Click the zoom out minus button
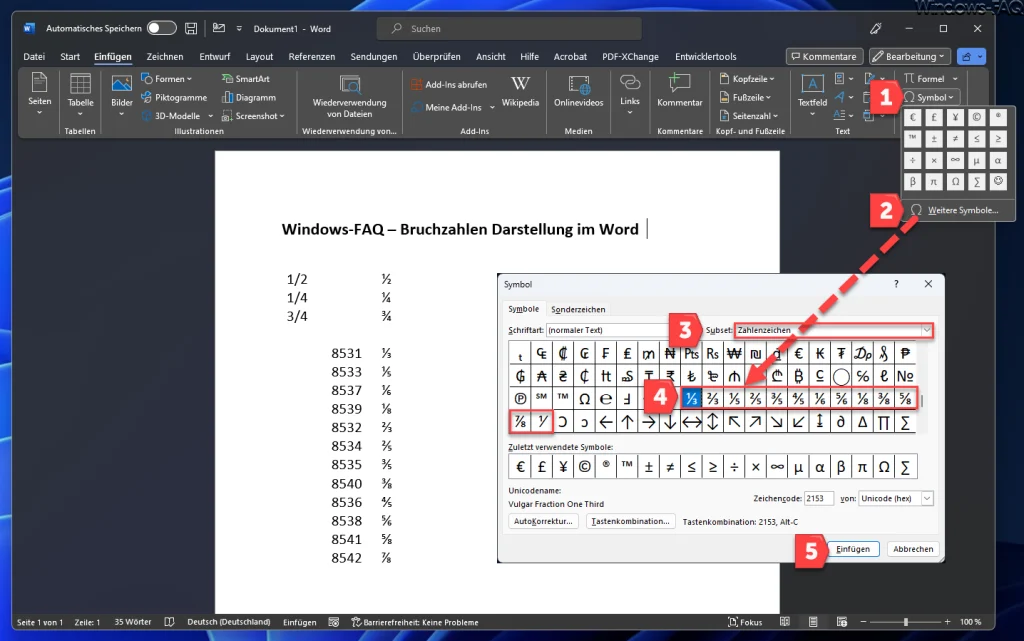Image resolution: width=1024 pixels, height=641 pixels. [x=863, y=622]
